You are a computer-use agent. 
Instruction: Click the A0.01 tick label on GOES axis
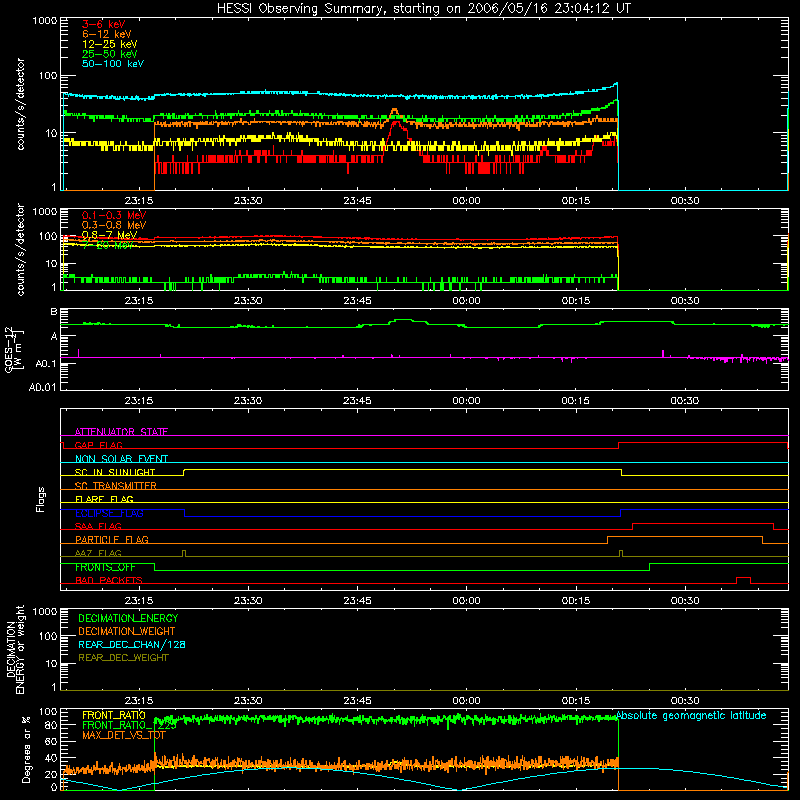point(42,387)
